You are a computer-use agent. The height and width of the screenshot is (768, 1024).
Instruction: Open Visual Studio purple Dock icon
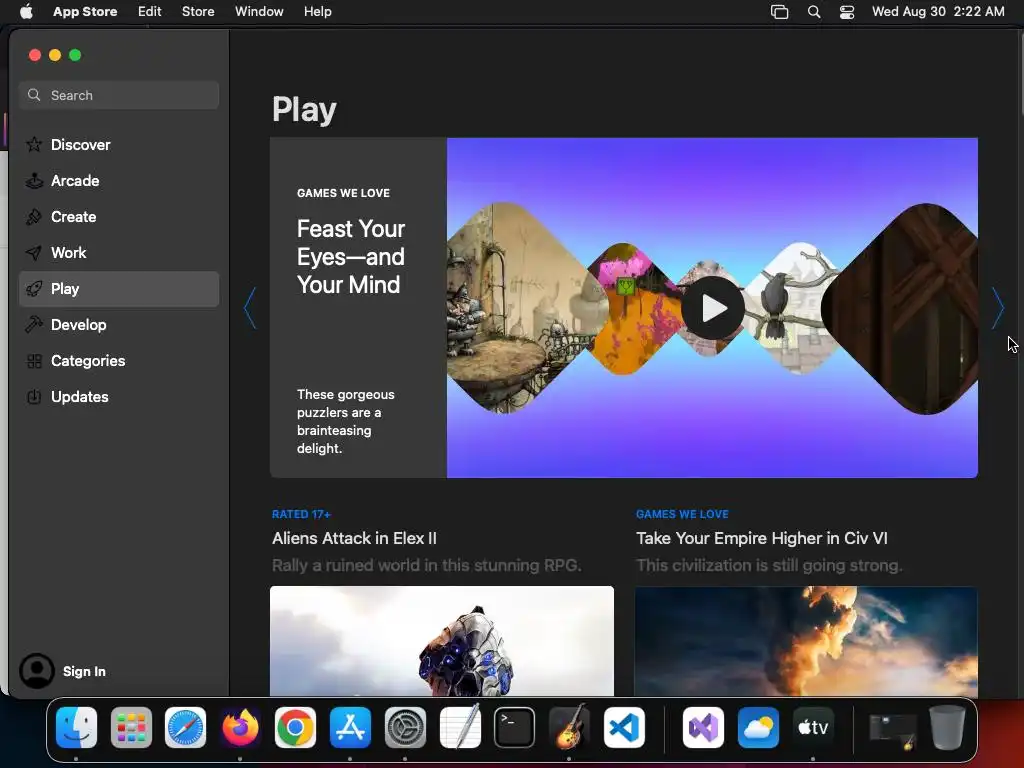[703, 728]
